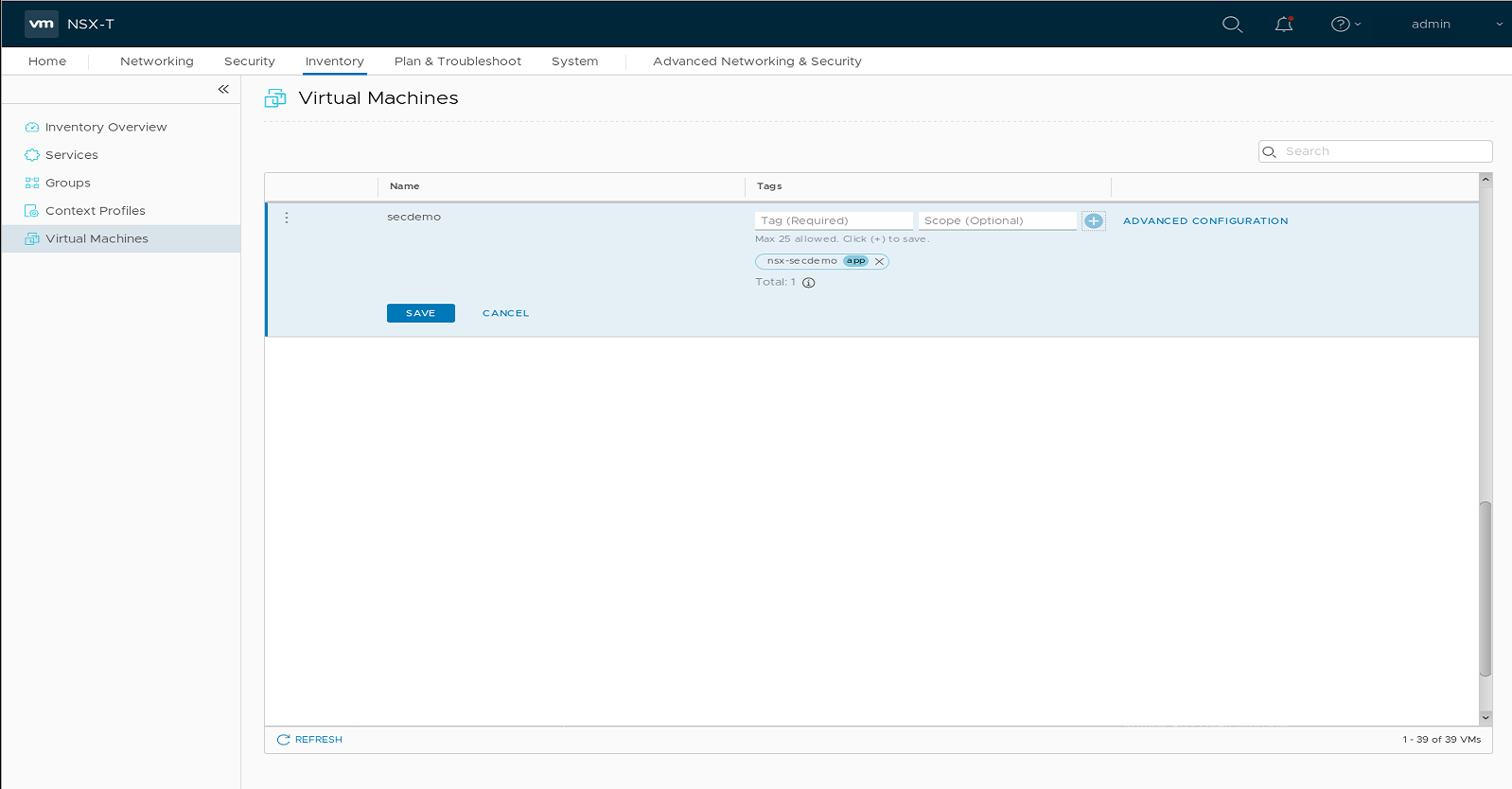
Task: Click the VMware vm logo
Action: point(42,24)
